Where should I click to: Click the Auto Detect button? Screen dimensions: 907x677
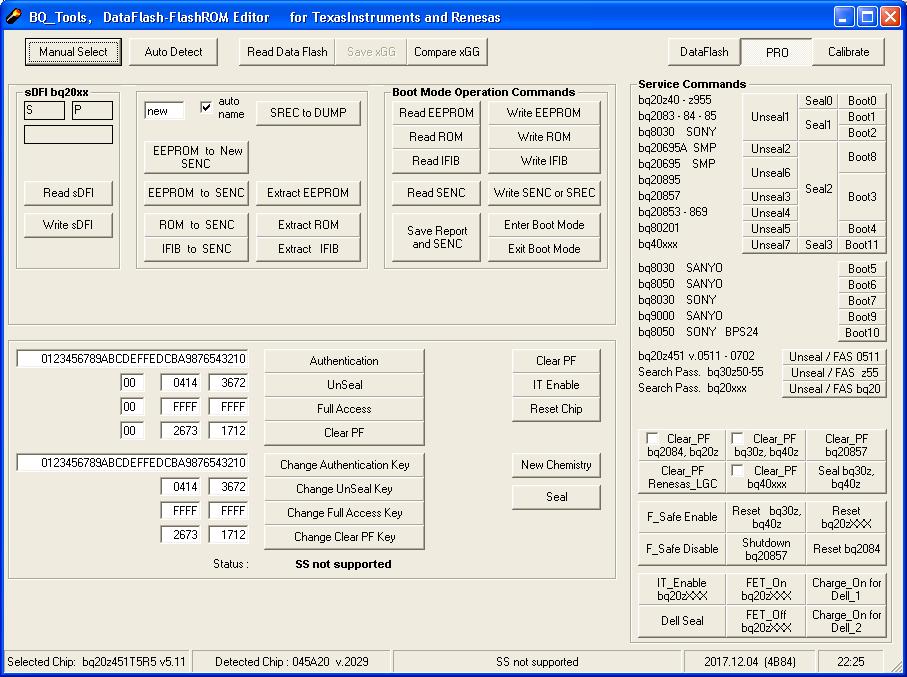174,52
